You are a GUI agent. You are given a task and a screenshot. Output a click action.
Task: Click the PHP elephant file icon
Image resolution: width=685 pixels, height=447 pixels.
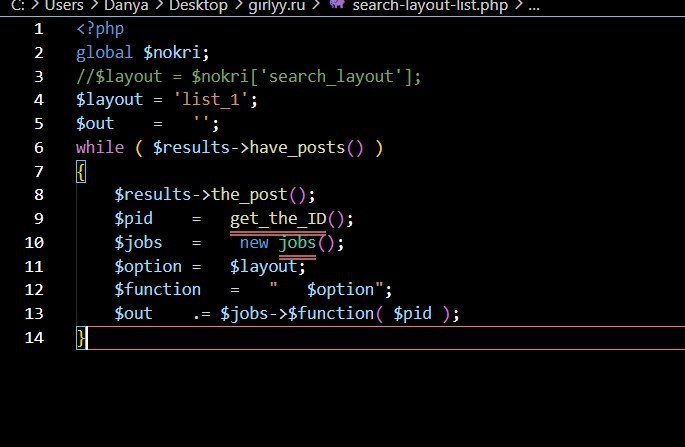pyautogui.click(x=336, y=4)
